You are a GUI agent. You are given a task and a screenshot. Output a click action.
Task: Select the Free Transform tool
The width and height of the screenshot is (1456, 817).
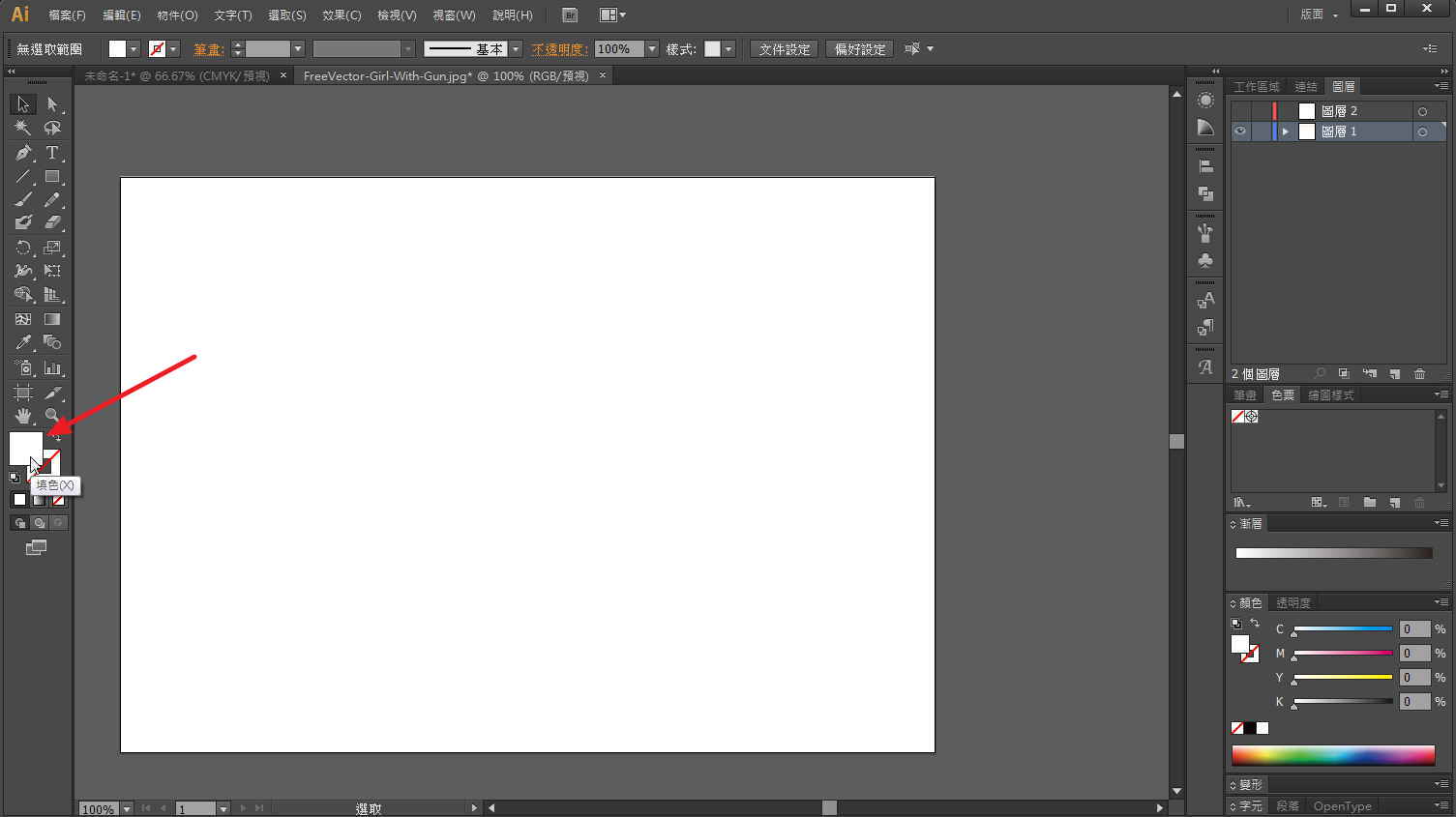pos(52,271)
